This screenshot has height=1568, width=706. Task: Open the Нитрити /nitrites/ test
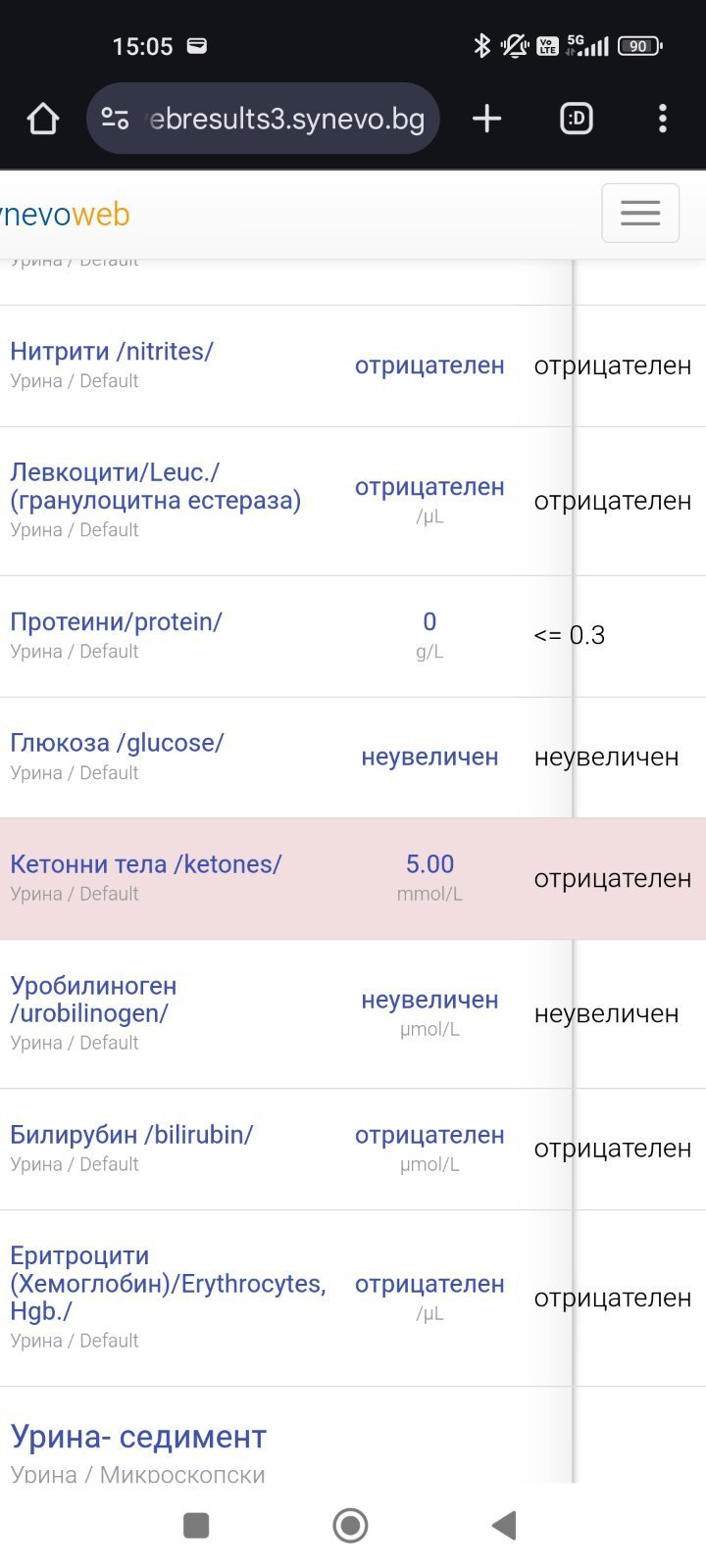[112, 352]
